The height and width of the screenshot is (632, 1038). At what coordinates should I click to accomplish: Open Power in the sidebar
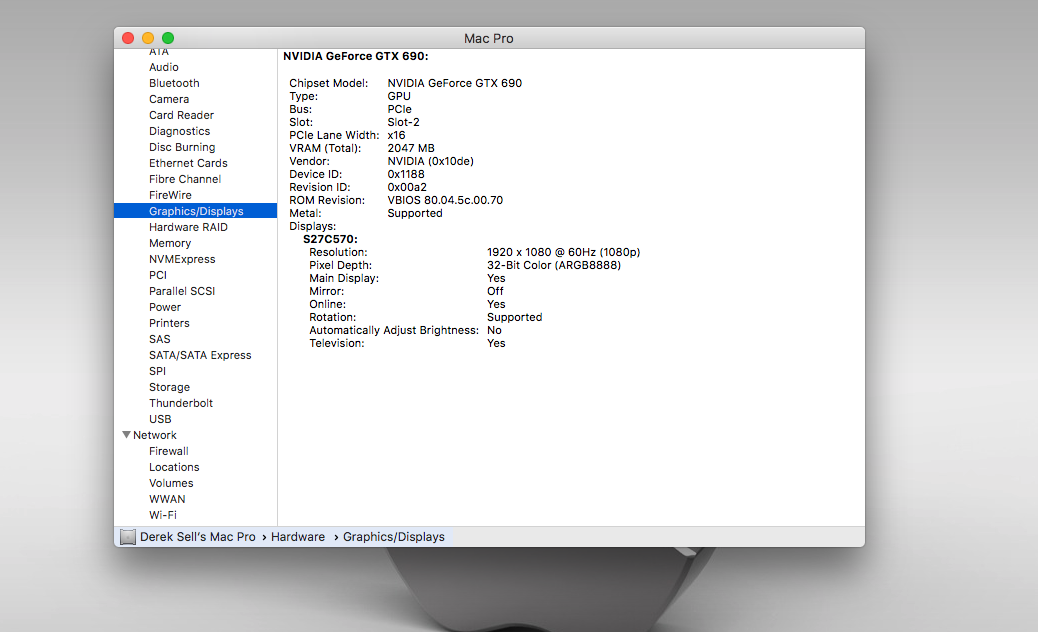(x=165, y=307)
